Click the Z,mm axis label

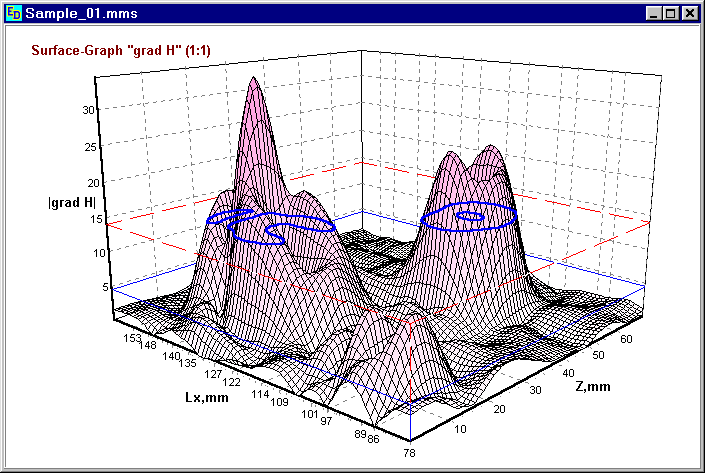tap(606, 386)
